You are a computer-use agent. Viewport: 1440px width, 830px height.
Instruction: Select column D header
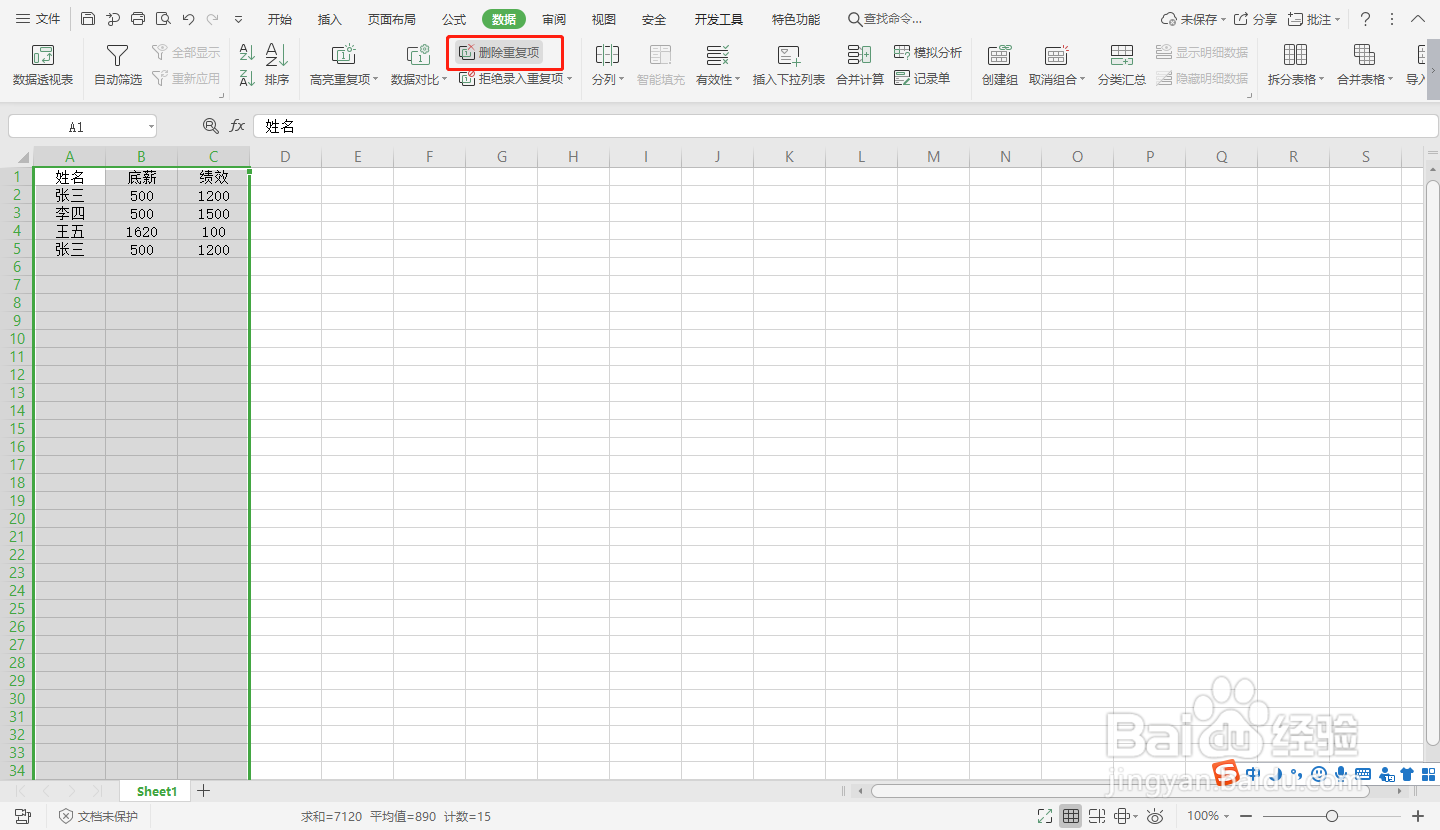[x=285, y=157]
